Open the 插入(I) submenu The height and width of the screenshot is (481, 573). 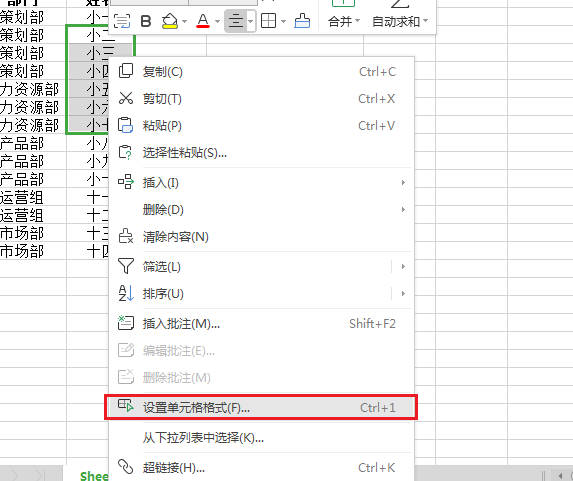coord(262,182)
